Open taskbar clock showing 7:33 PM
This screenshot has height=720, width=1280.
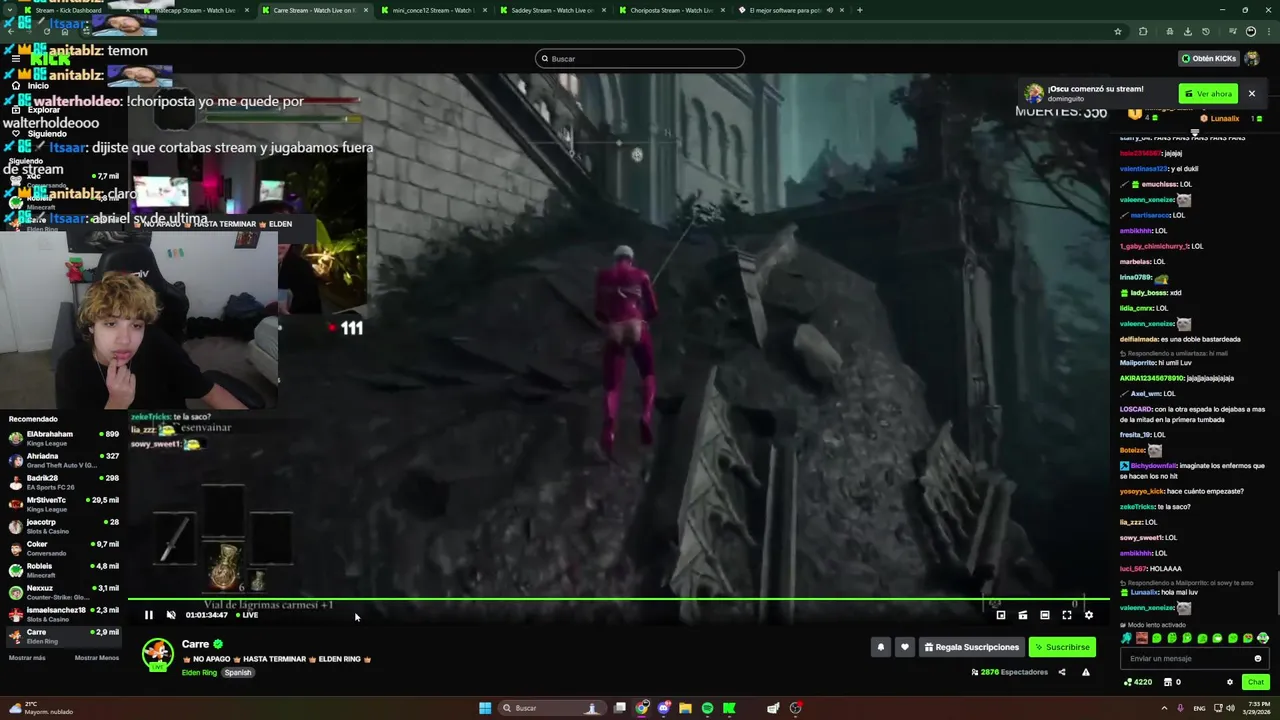coord(1259,708)
